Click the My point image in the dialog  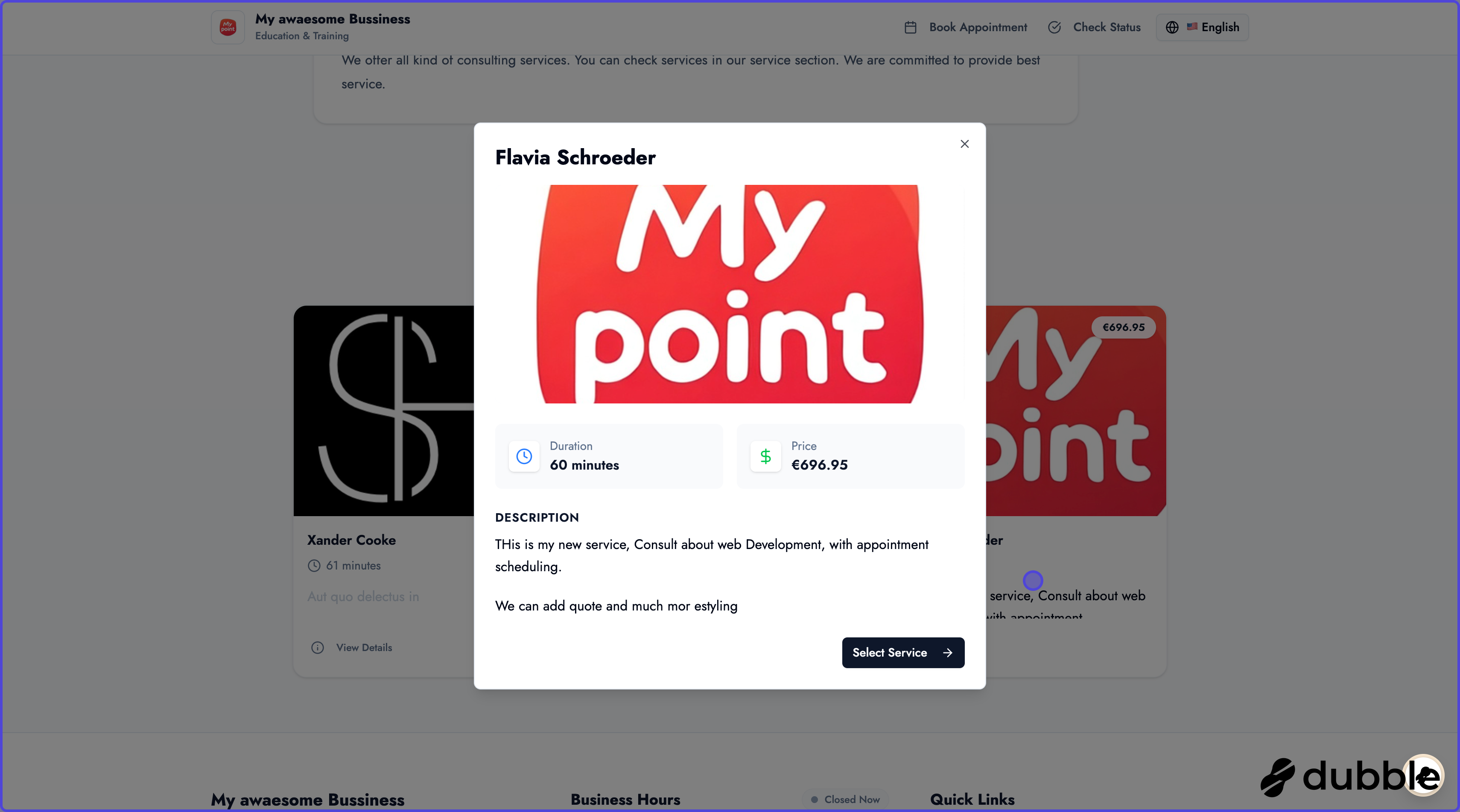(x=730, y=294)
